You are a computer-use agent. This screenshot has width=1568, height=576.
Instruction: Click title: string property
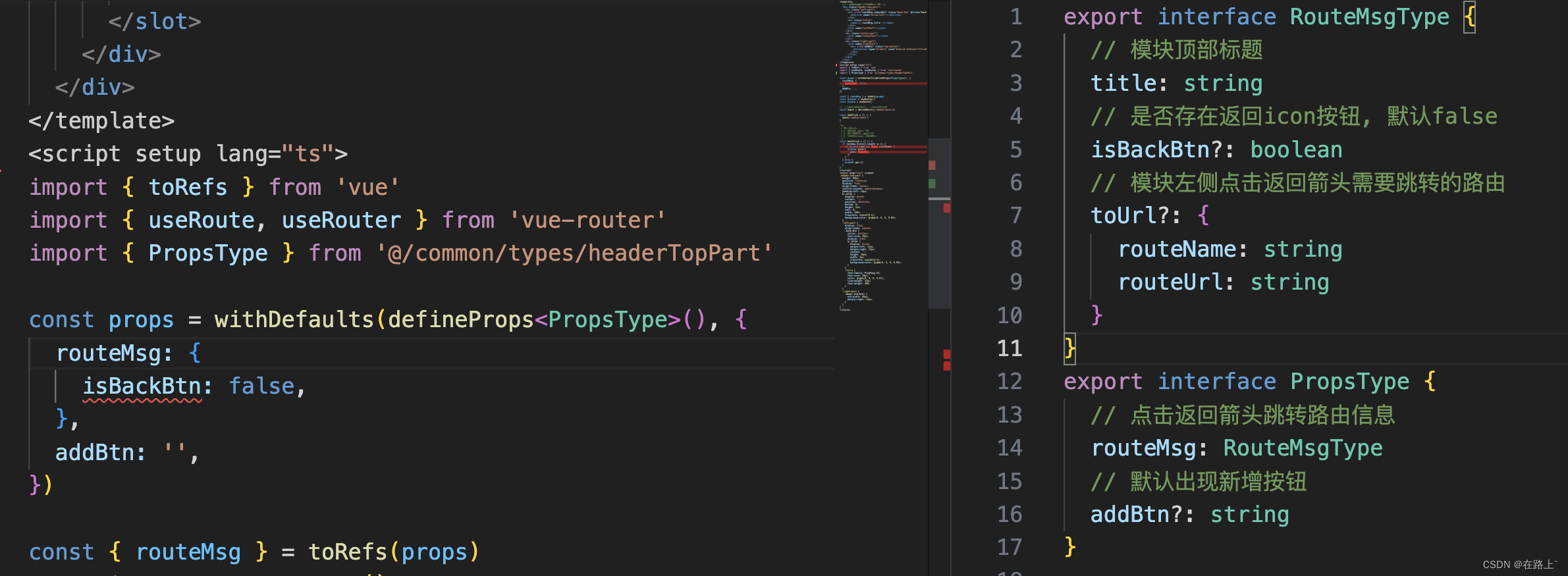click(1177, 84)
